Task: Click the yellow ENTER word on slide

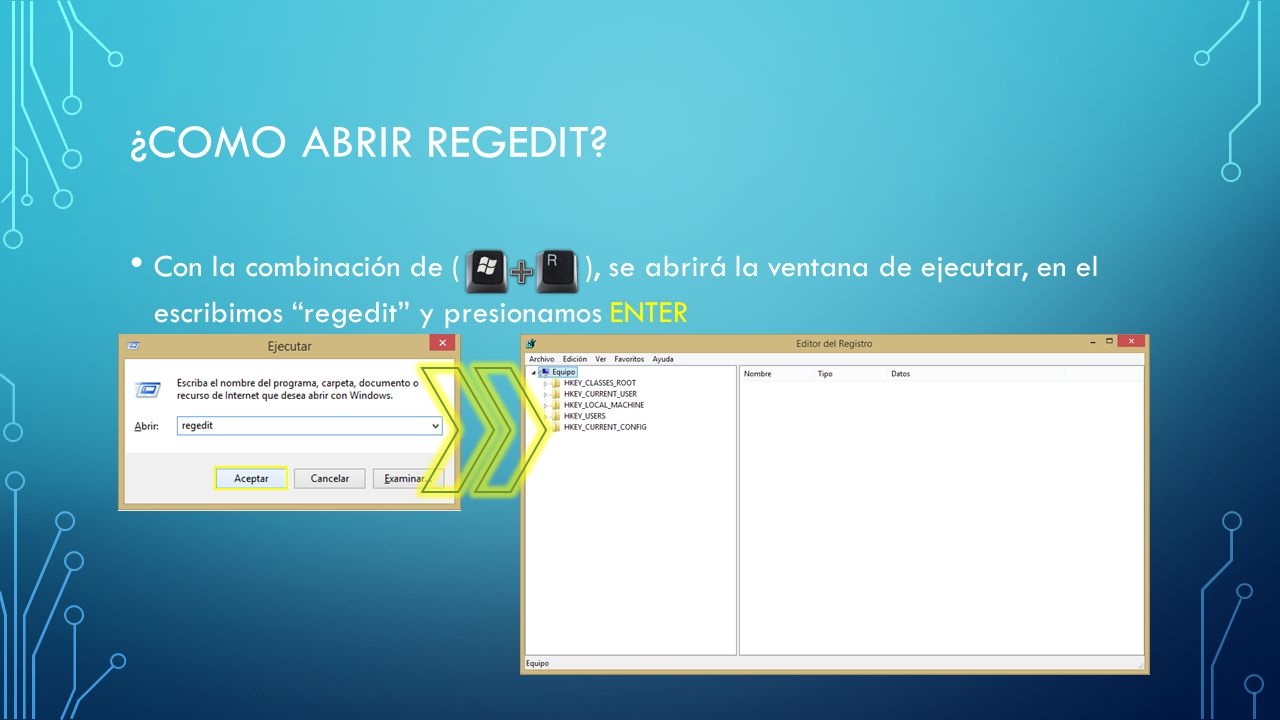Action: point(649,313)
